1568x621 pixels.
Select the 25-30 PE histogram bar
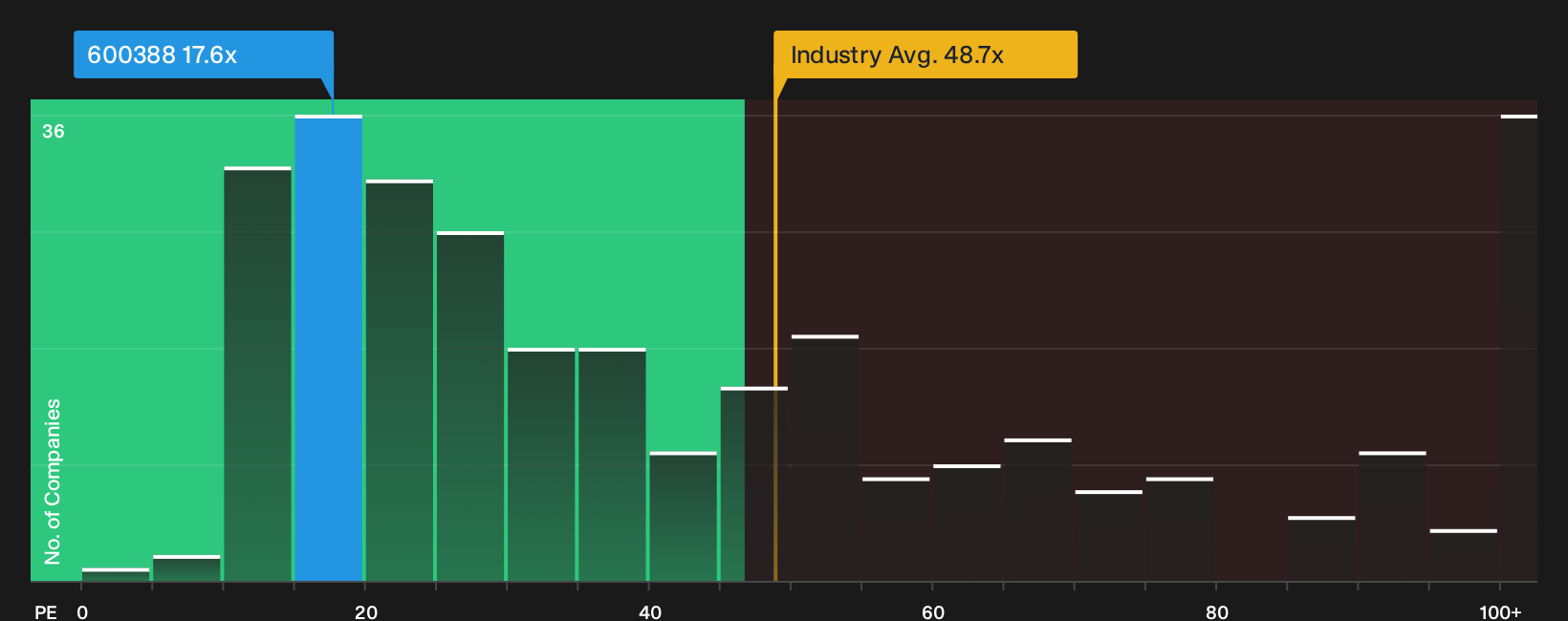470,406
